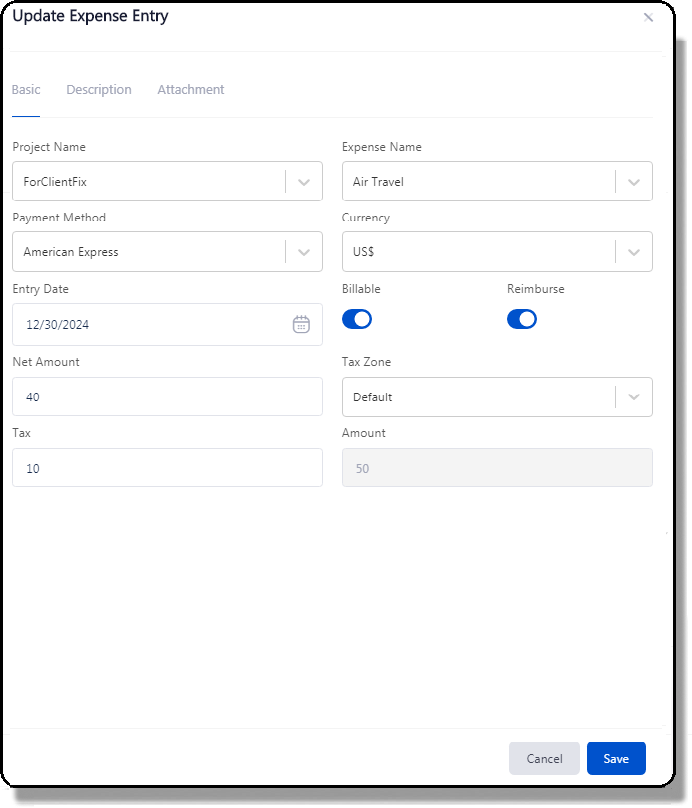Close the Update Expense Entry dialog
The width and height of the screenshot is (692, 808).
click(x=648, y=18)
